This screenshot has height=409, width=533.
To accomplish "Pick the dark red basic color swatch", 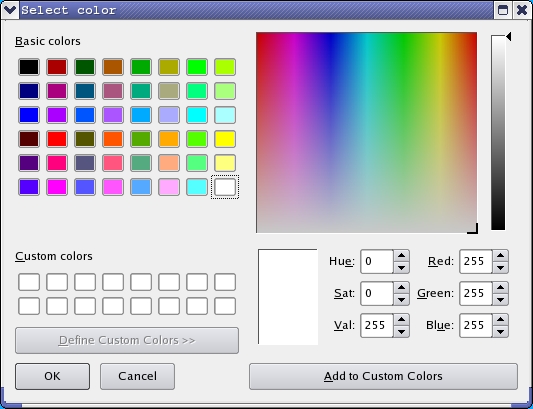I will (57, 67).
